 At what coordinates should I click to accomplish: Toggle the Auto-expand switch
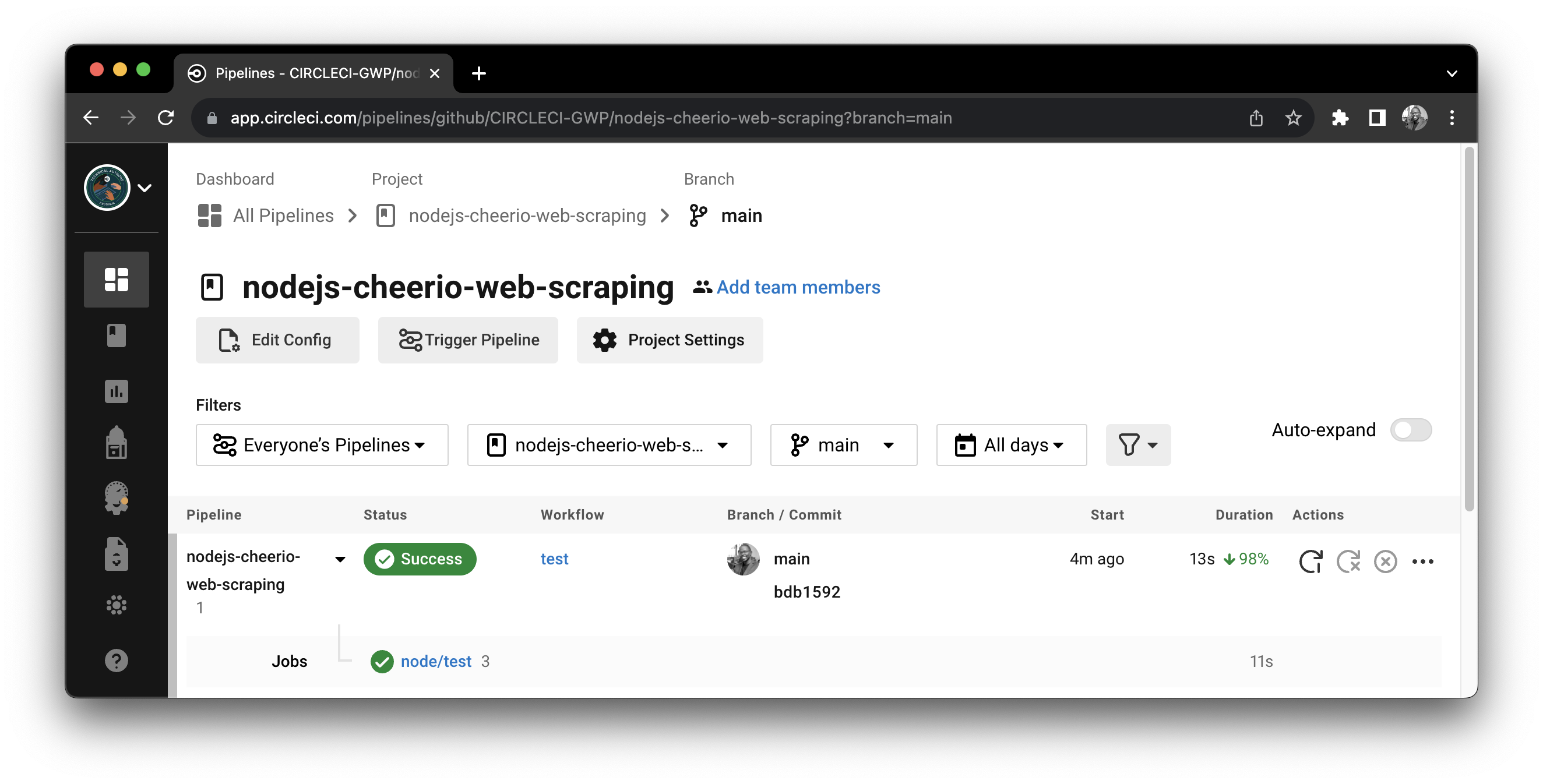(x=1411, y=430)
